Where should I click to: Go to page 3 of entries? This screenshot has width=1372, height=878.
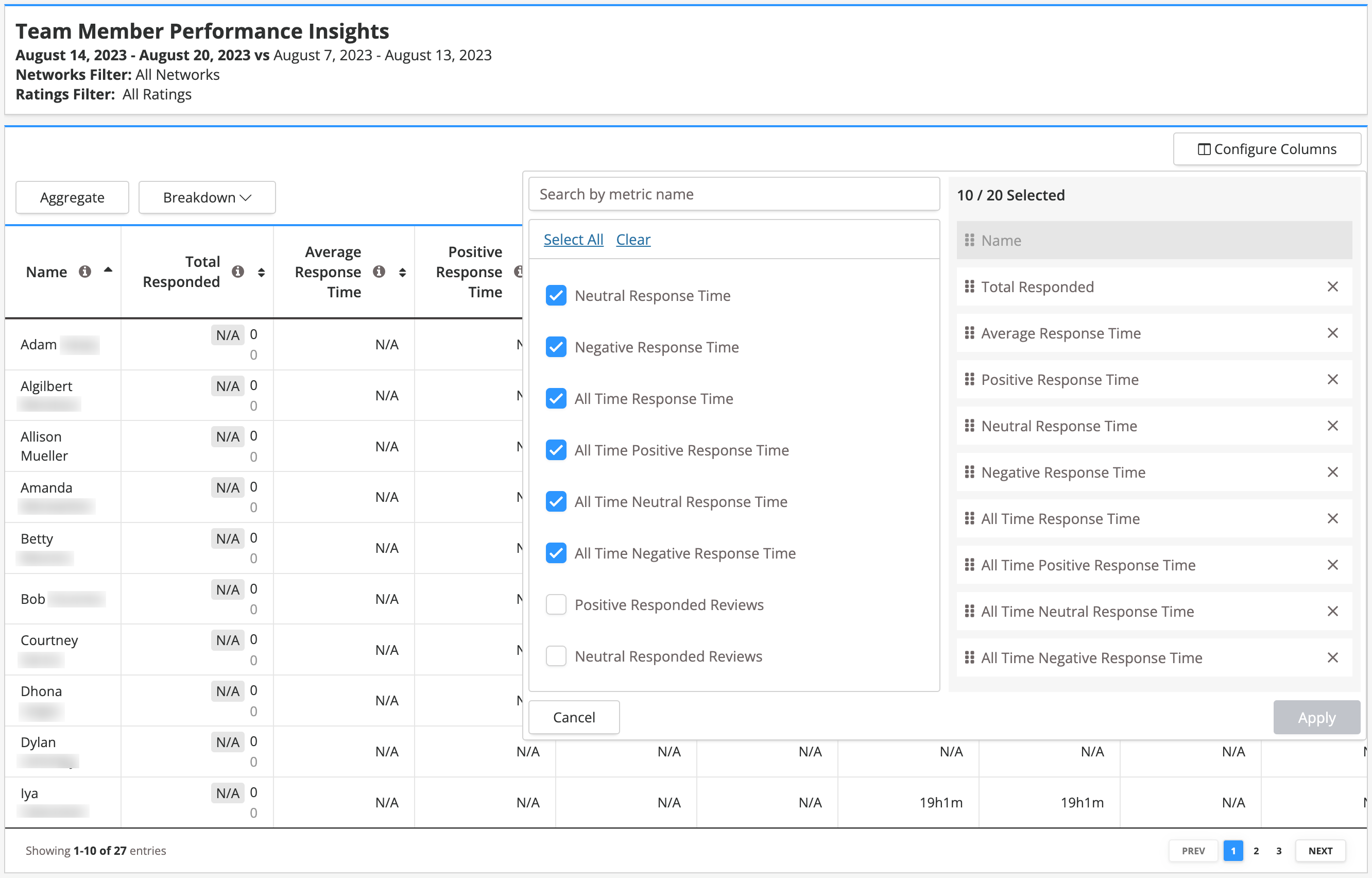point(1279,851)
